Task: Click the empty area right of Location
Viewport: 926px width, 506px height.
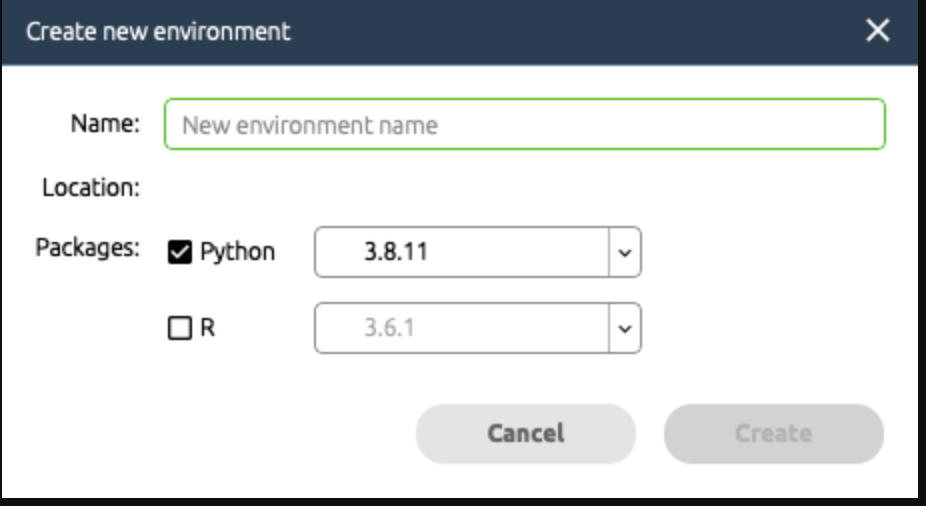Action: [500, 187]
